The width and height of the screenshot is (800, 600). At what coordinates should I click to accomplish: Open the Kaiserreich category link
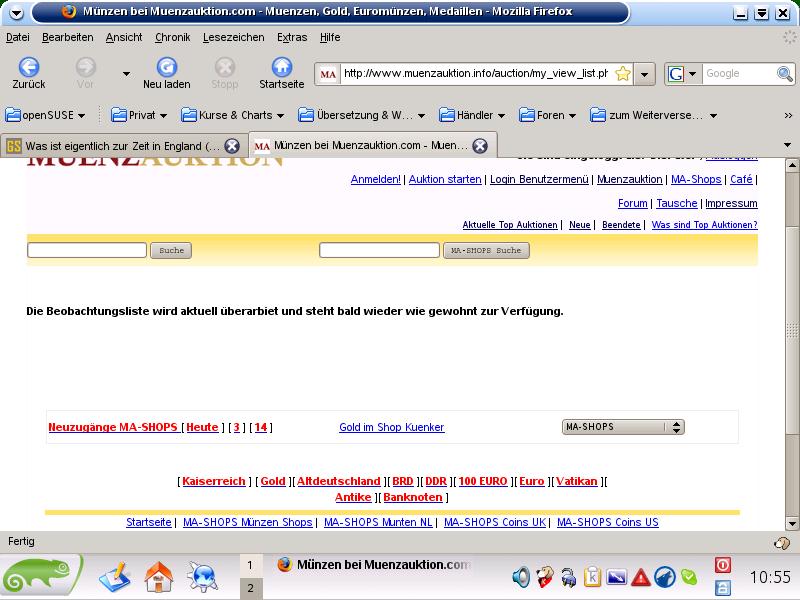(213, 482)
